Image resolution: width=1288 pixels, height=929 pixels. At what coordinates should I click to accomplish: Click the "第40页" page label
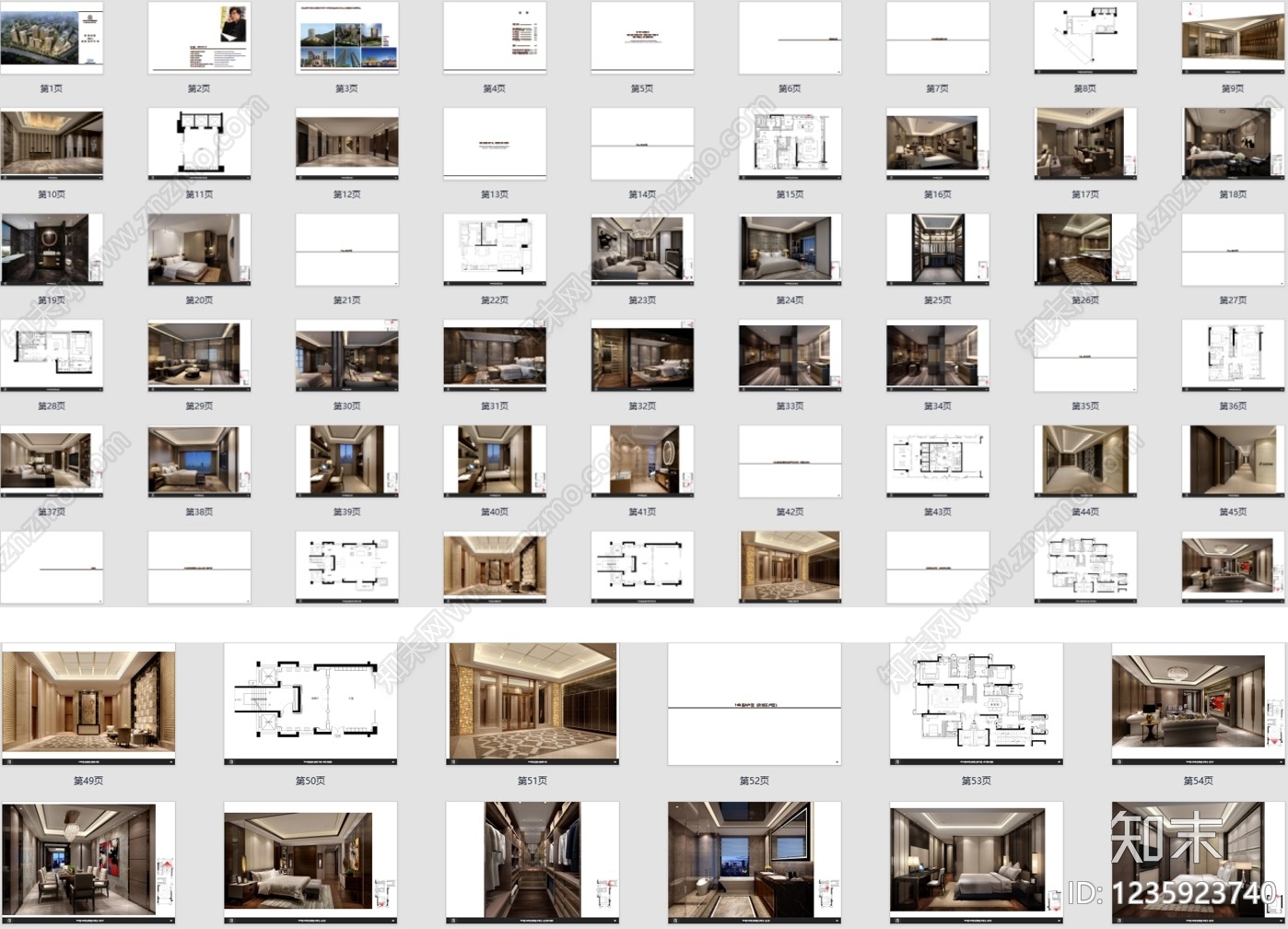click(495, 512)
